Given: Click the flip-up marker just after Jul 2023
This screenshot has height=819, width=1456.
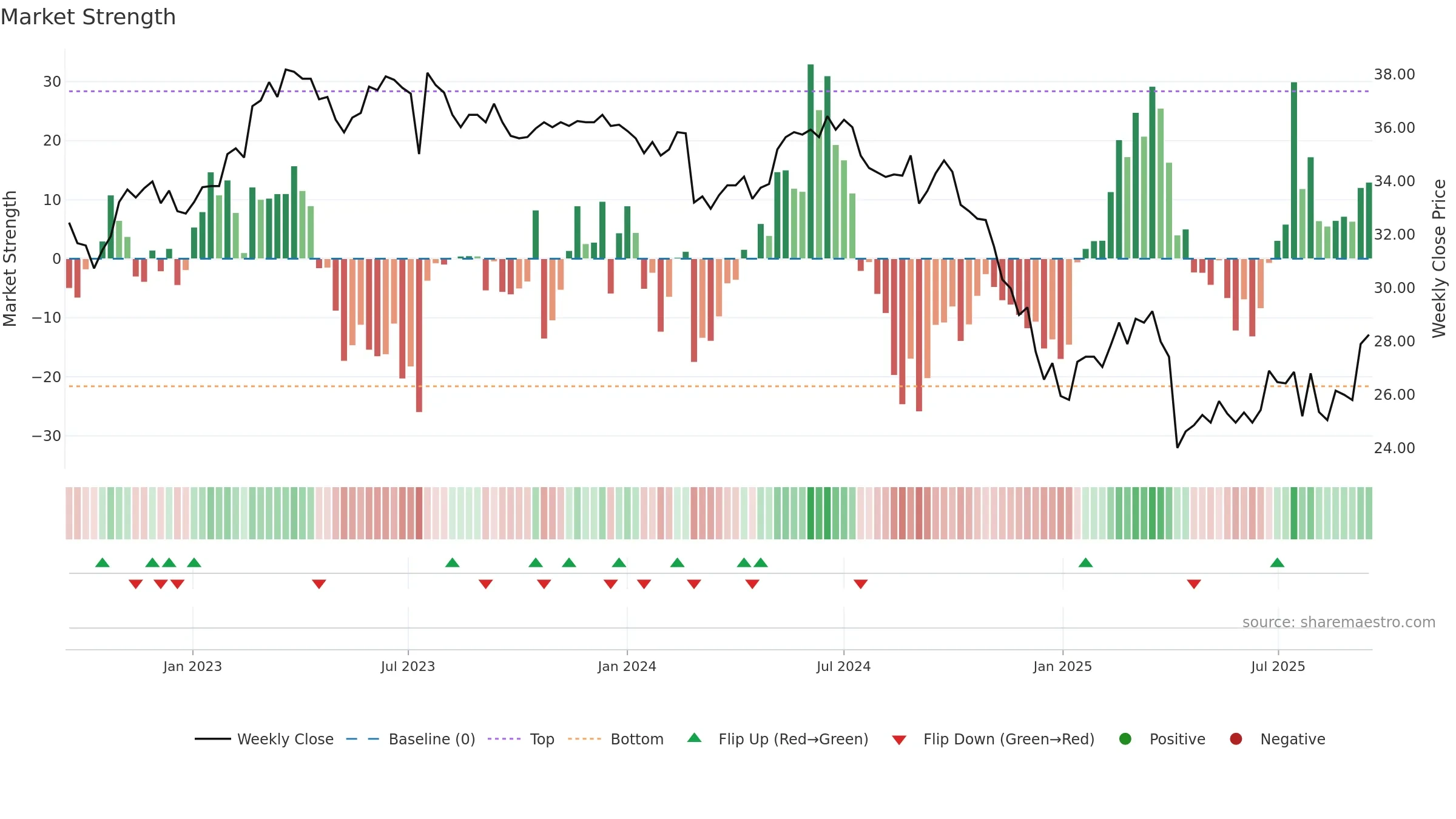Looking at the screenshot, I should click(452, 562).
